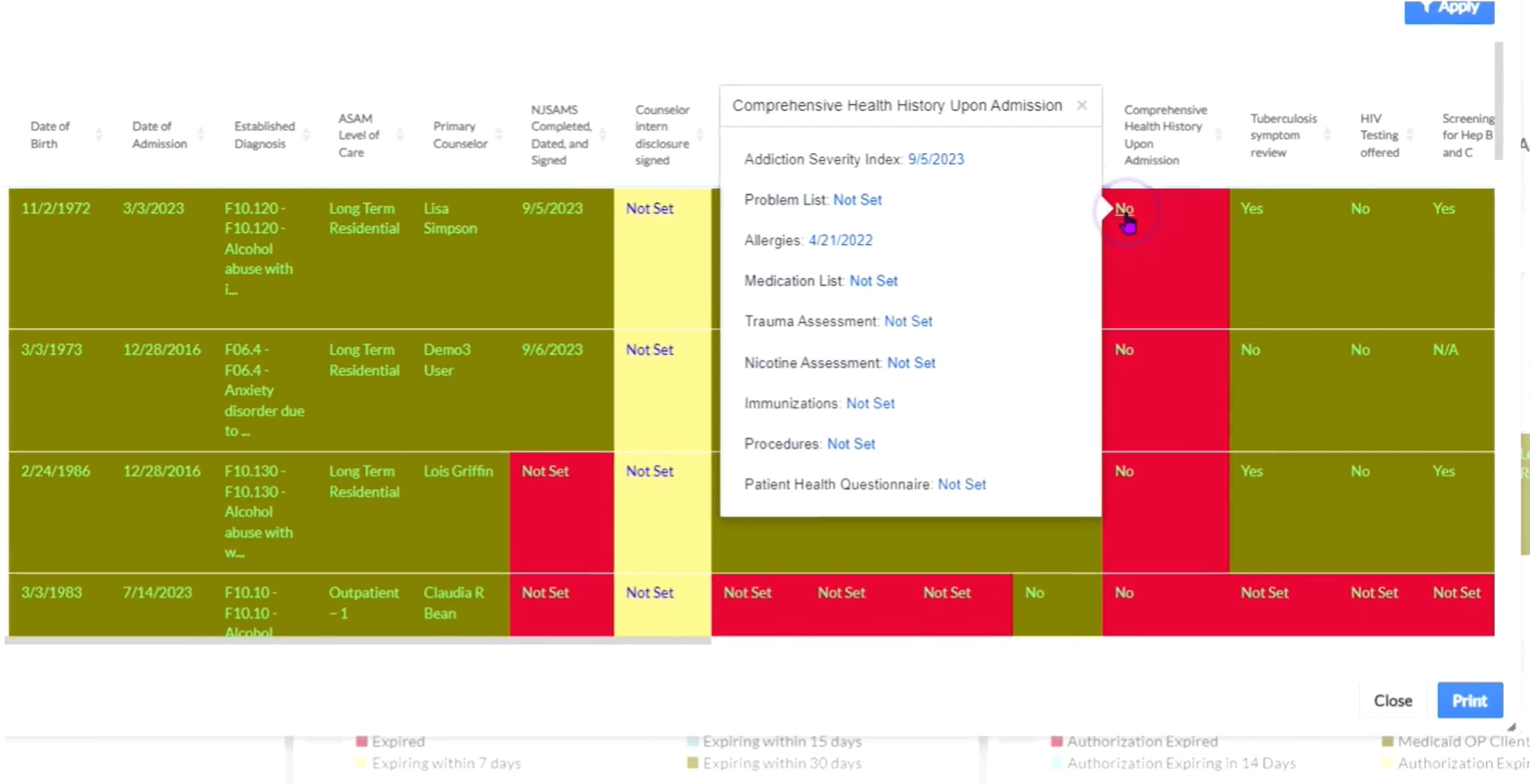Click Not Set intern disclosure for Lisa Simpson
The width and height of the screenshot is (1530, 784).
point(649,208)
